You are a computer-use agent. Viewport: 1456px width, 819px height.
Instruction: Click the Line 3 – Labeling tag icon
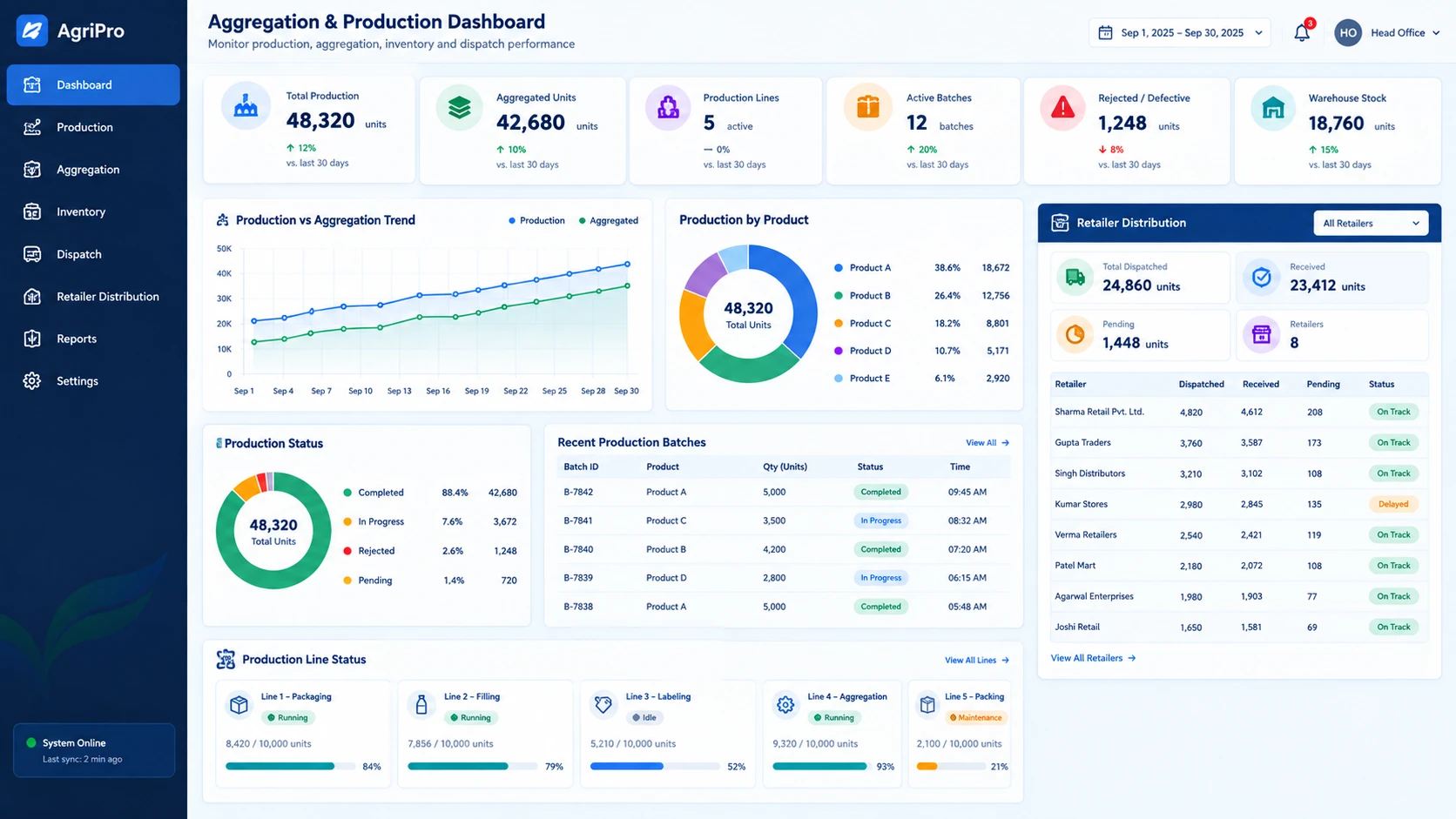point(603,704)
